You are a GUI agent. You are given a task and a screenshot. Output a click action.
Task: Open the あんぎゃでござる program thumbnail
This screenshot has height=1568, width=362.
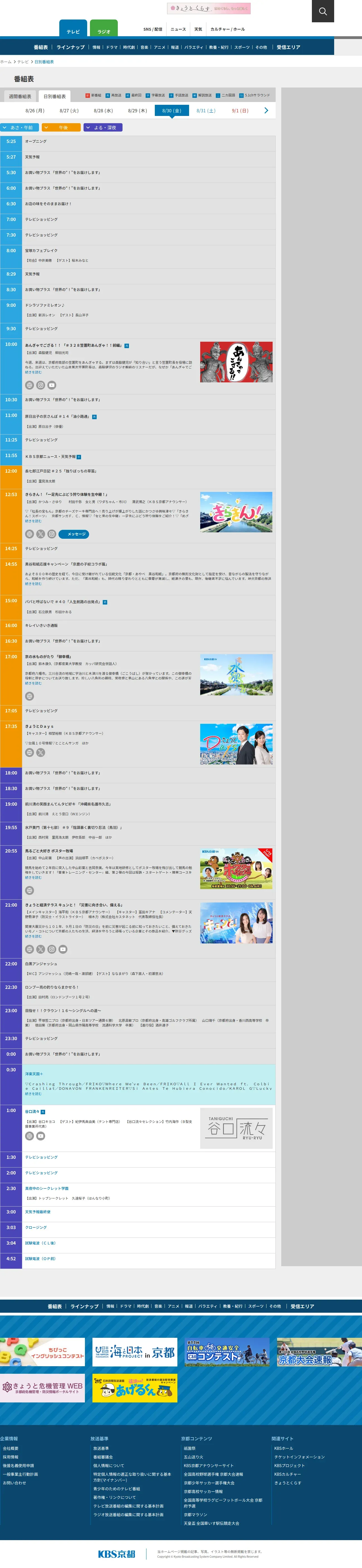point(236,361)
